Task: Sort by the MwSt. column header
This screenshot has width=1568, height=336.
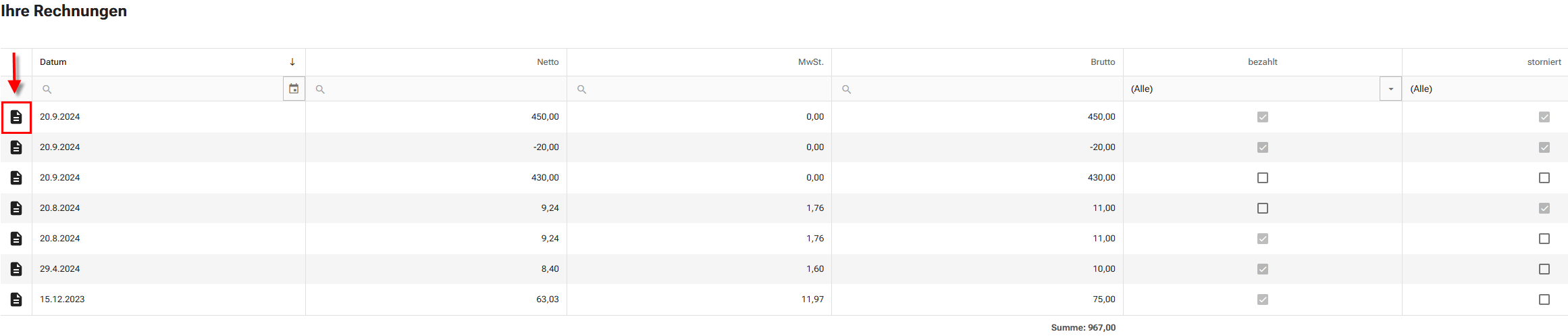Action: tap(810, 62)
